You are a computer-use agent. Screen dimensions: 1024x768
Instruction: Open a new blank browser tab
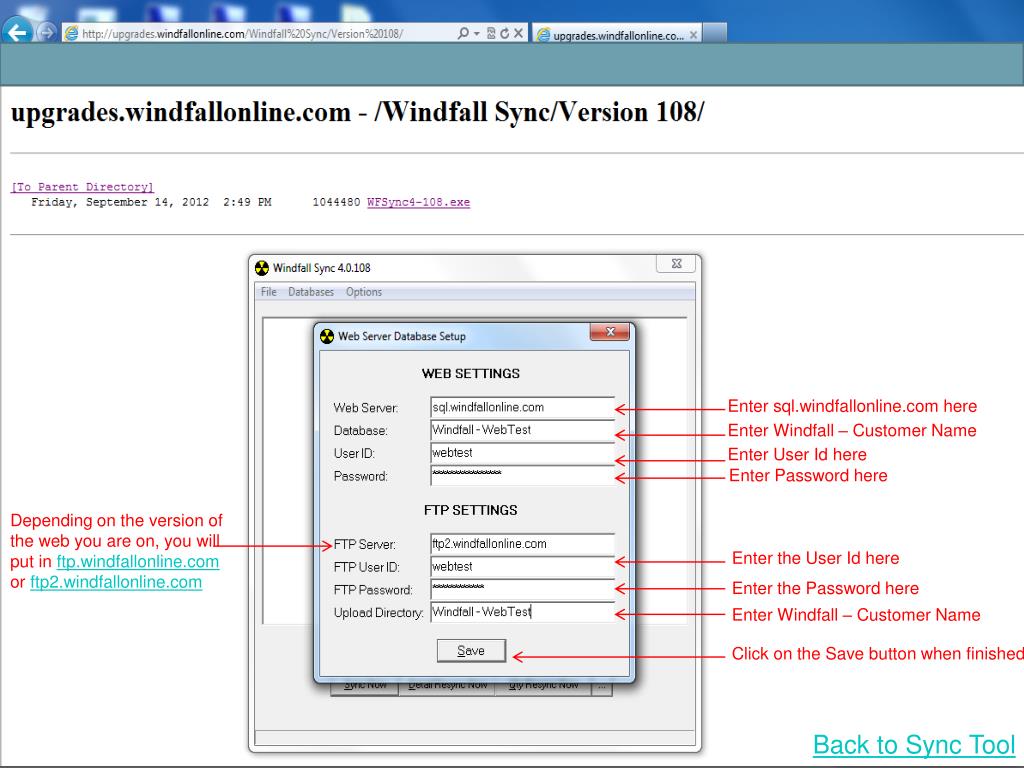(x=714, y=33)
